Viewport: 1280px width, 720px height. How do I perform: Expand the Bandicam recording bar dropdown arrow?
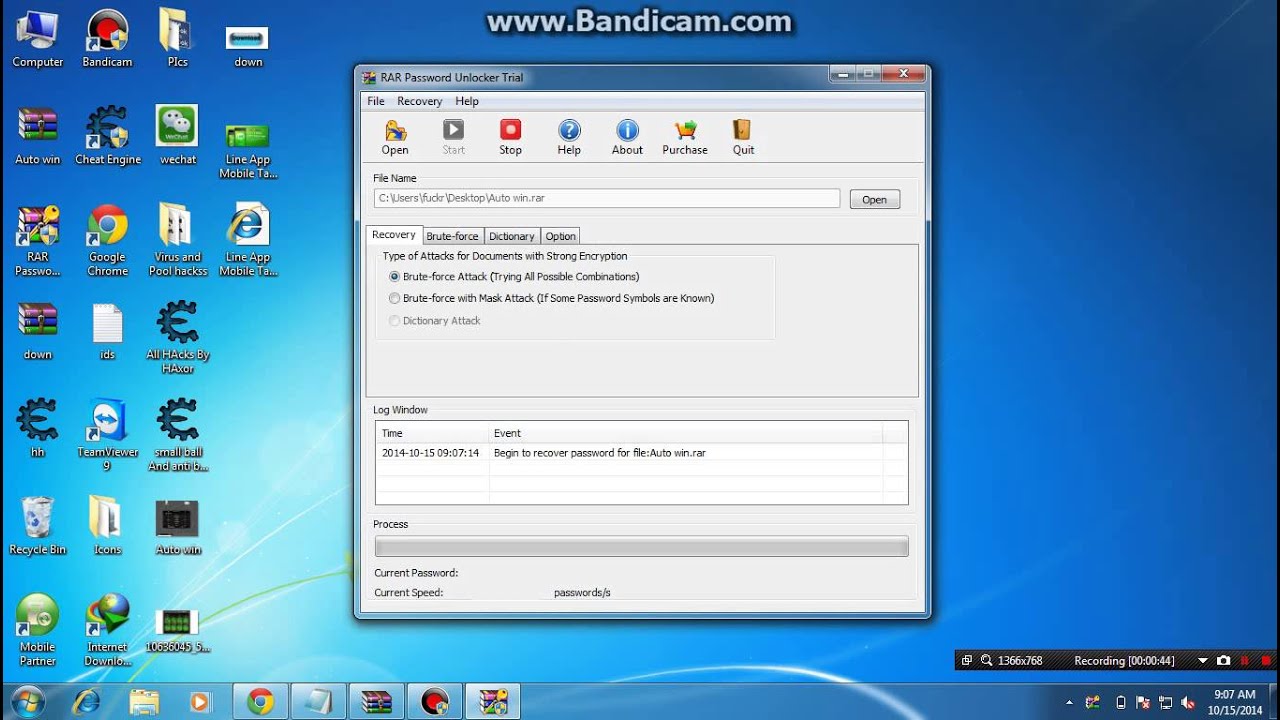[x=1203, y=660]
